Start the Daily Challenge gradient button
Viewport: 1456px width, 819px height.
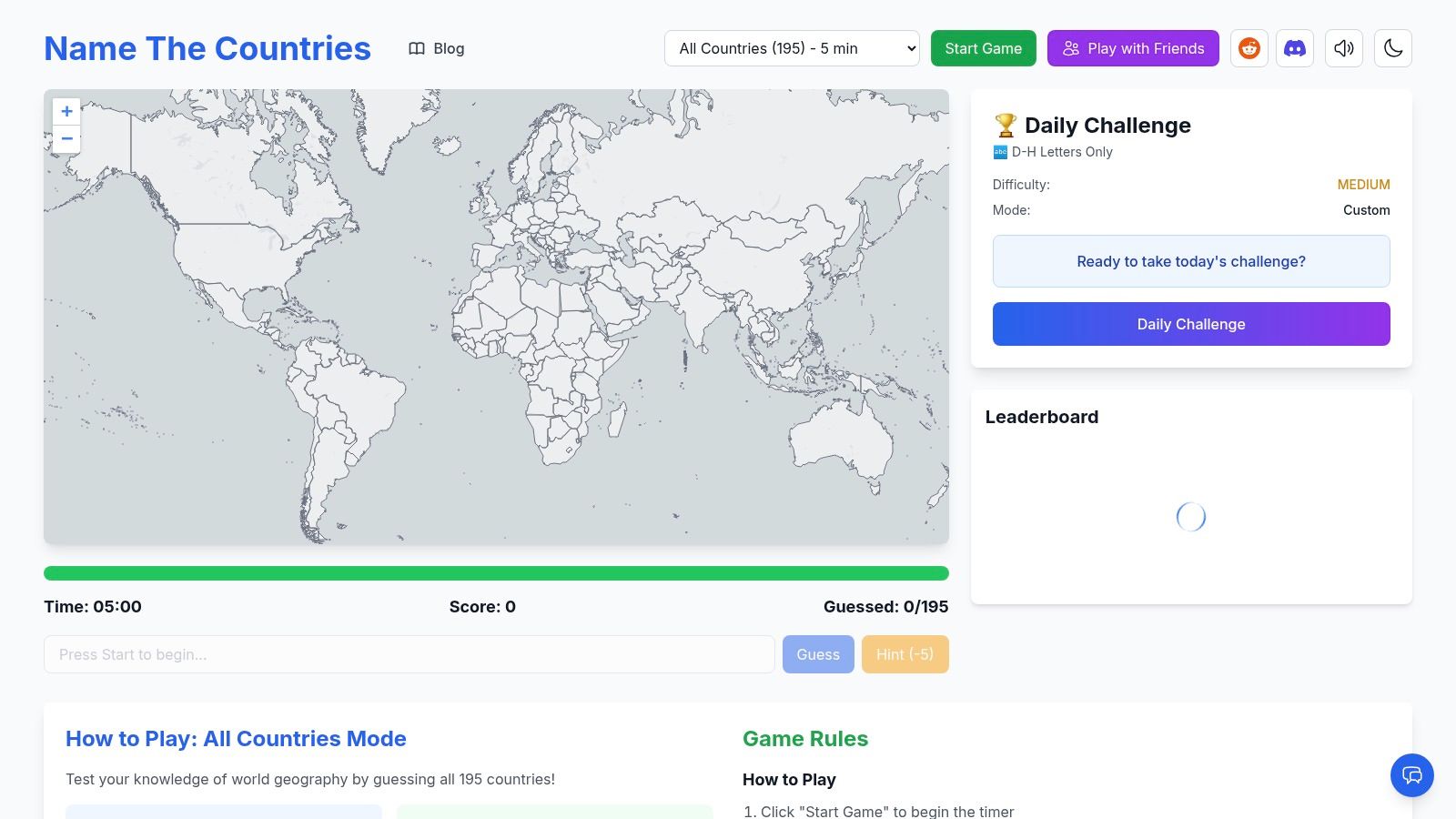(1190, 324)
